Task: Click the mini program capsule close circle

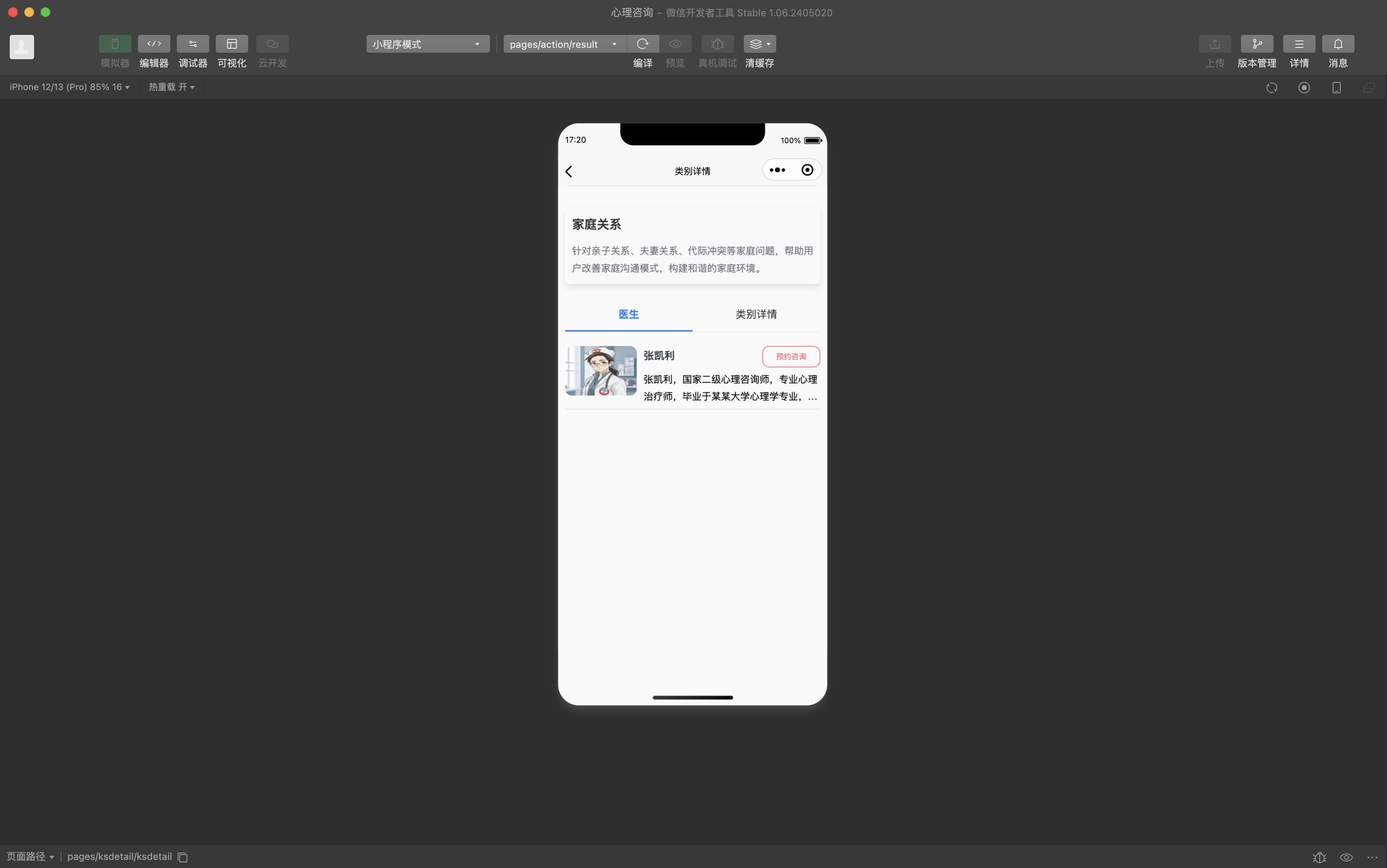Action: click(807, 170)
